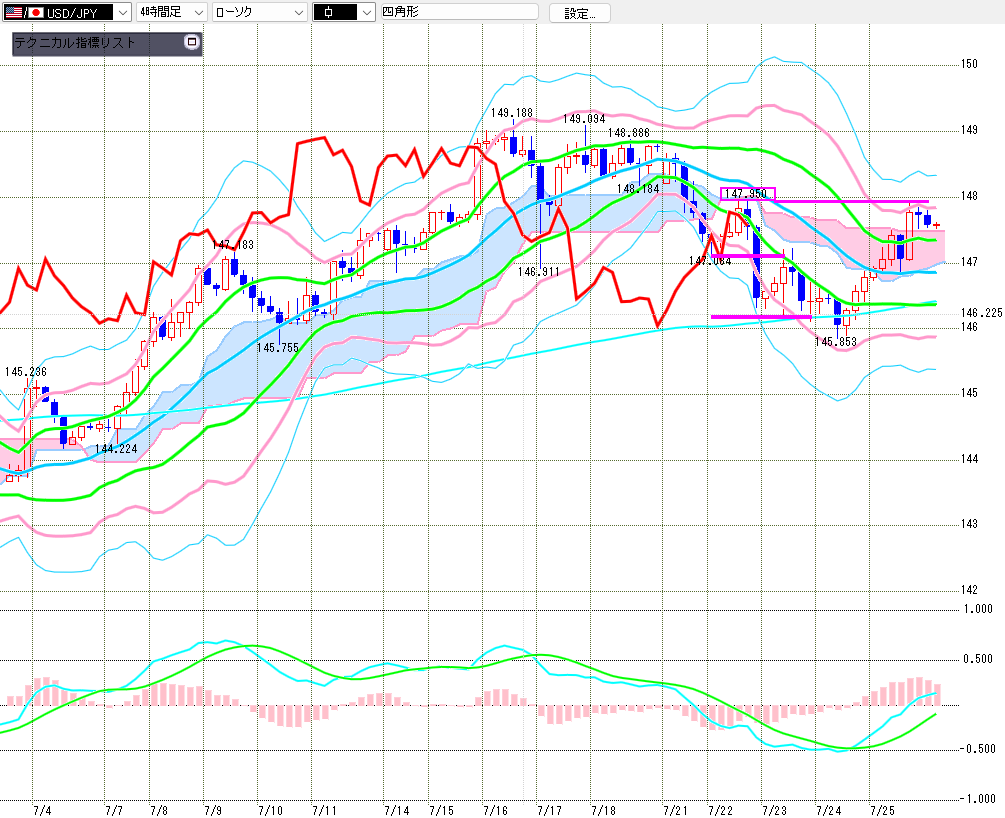Viewport: 1005px width, 818px height.
Task: Click the 7/17 date label
Action: click(x=549, y=811)
